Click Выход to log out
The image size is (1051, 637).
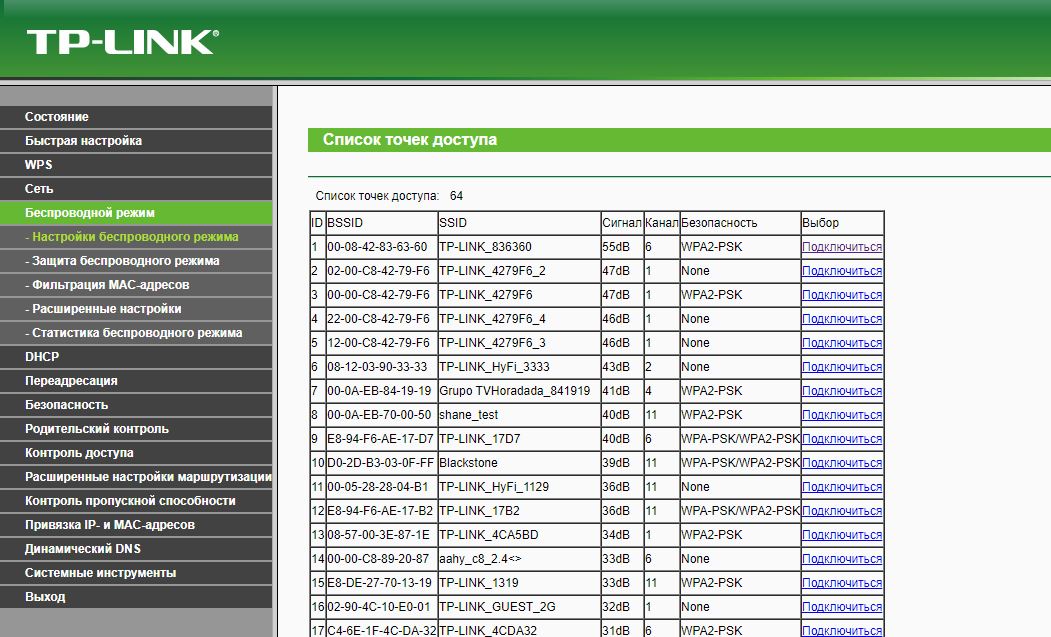136,597
